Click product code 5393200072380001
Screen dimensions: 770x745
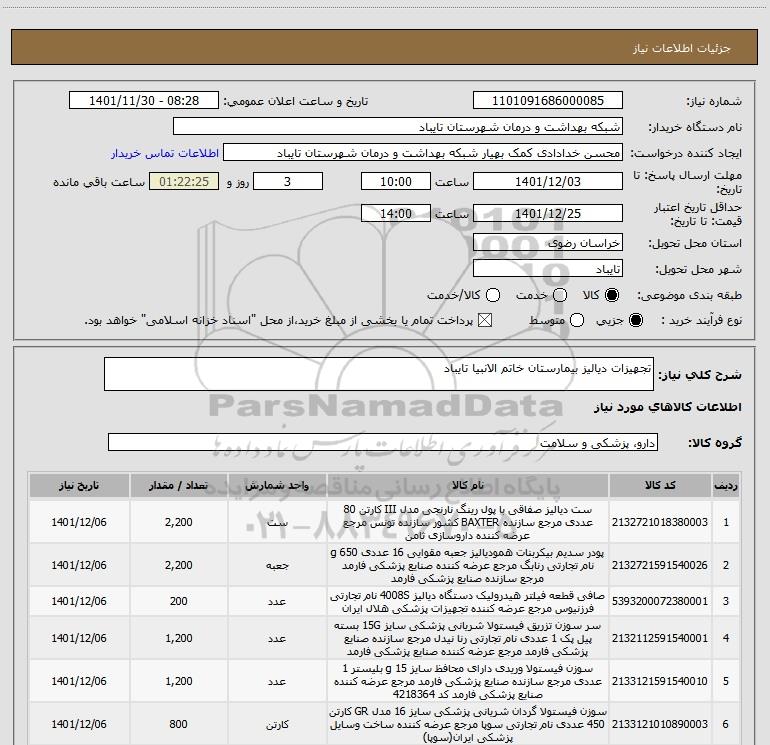point(660,601)
